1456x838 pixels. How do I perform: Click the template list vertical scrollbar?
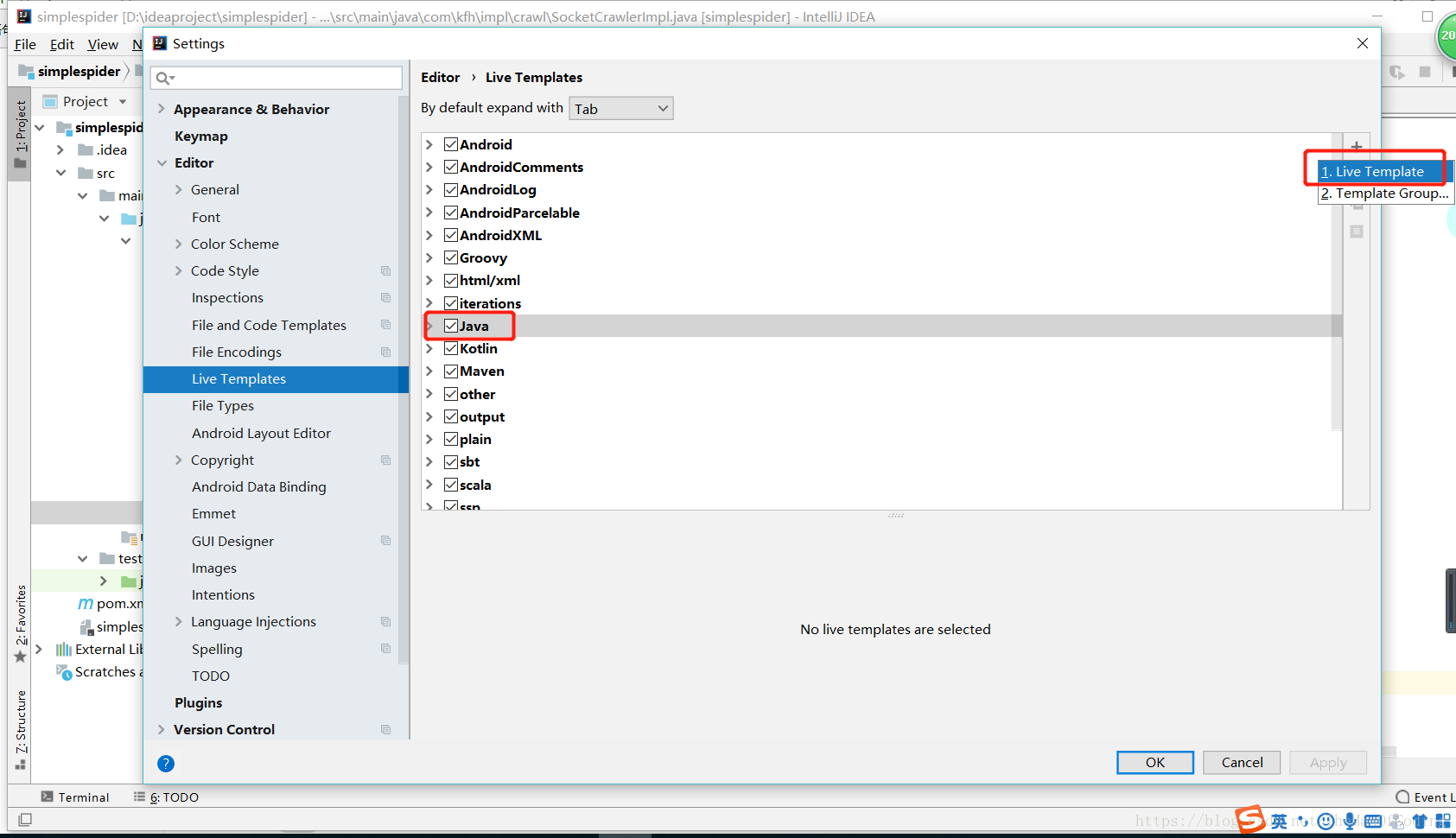[1337, 283]
